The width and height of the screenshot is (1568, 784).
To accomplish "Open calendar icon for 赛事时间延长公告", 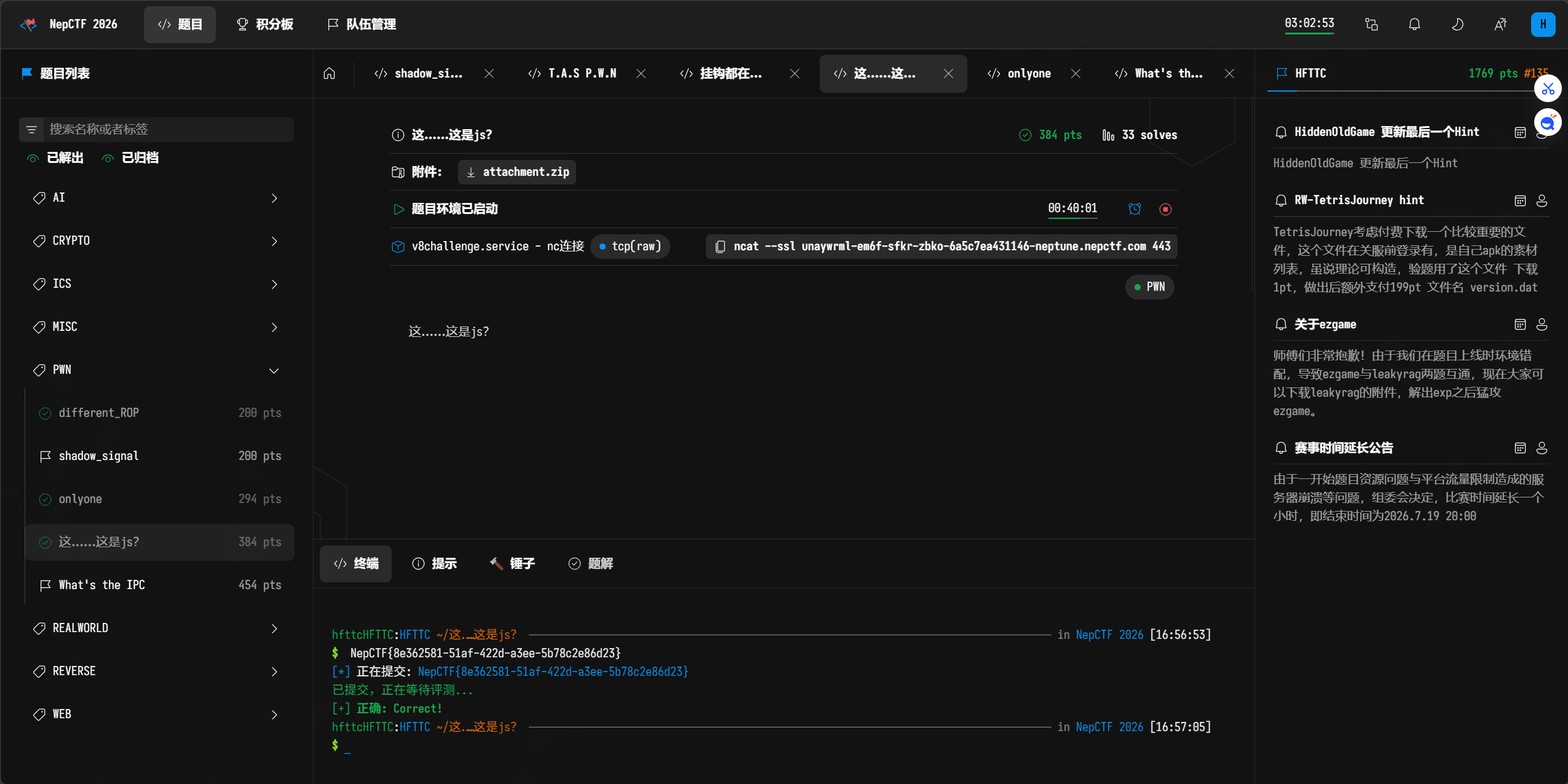I will (x=1520, y=448).
